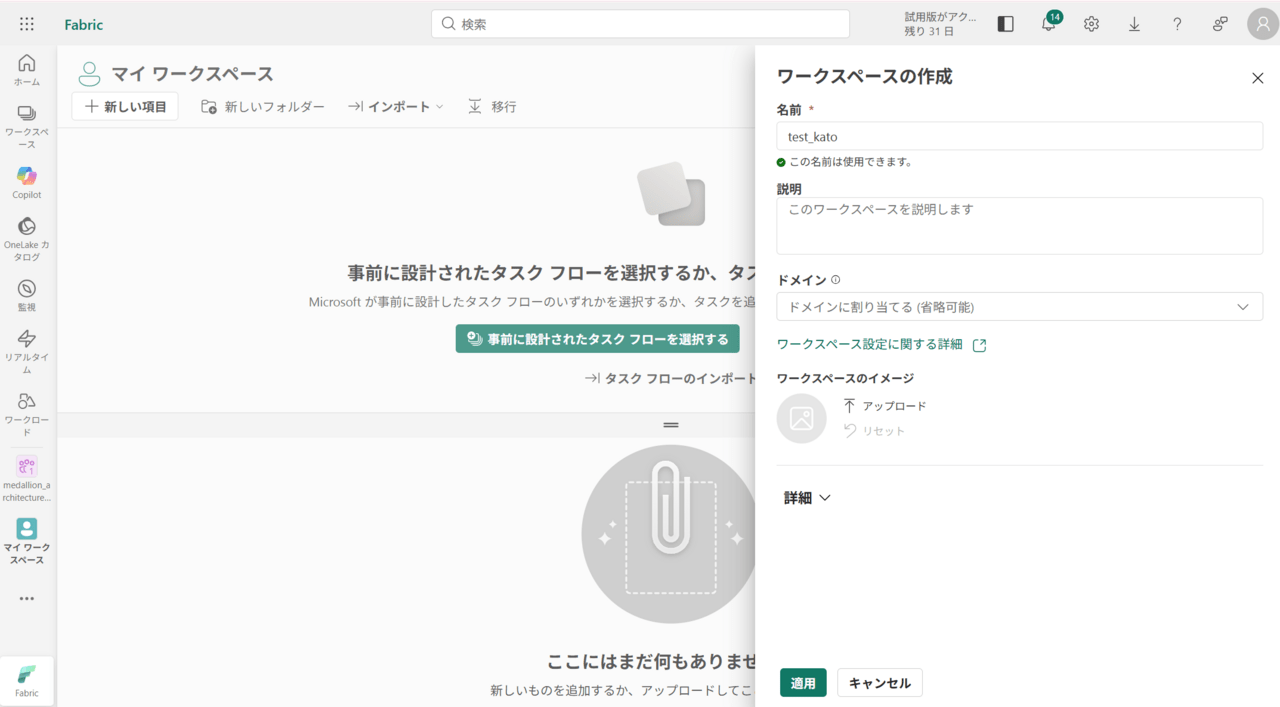Click the workspace 名前 input field
This screenshot has height=707, width=1280.
(x=1019, y=137)
